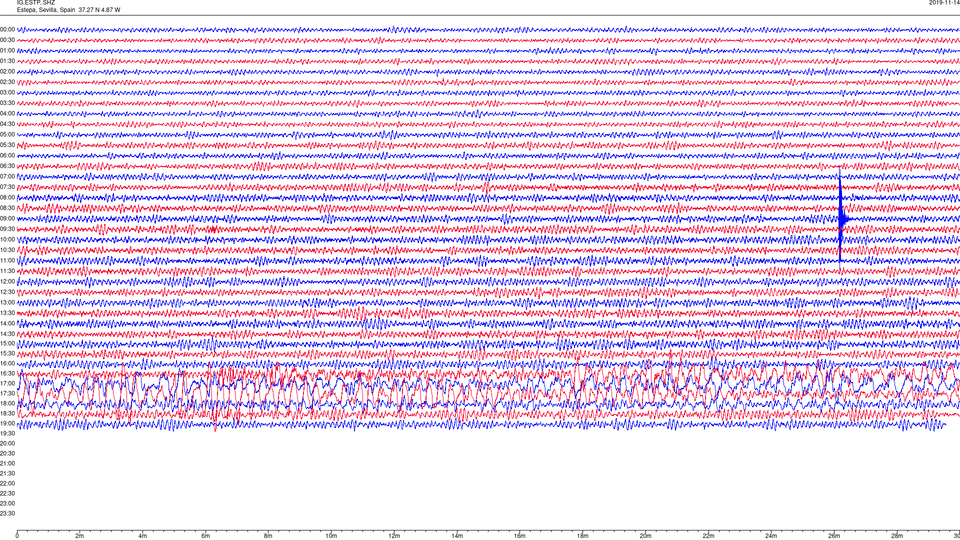
Task: Select the 19:00 trace time label
Action: 7,423
